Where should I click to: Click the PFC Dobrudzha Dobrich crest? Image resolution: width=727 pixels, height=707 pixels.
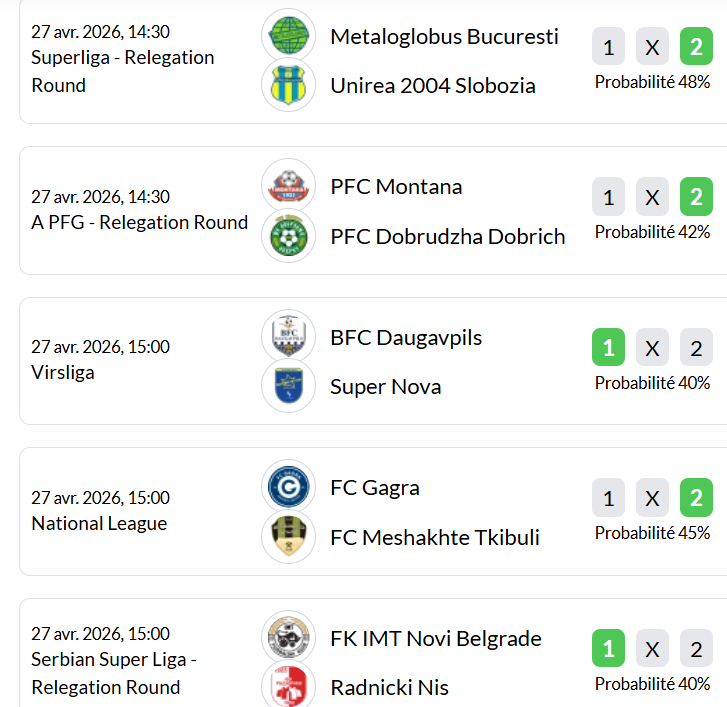click(289, 237)
